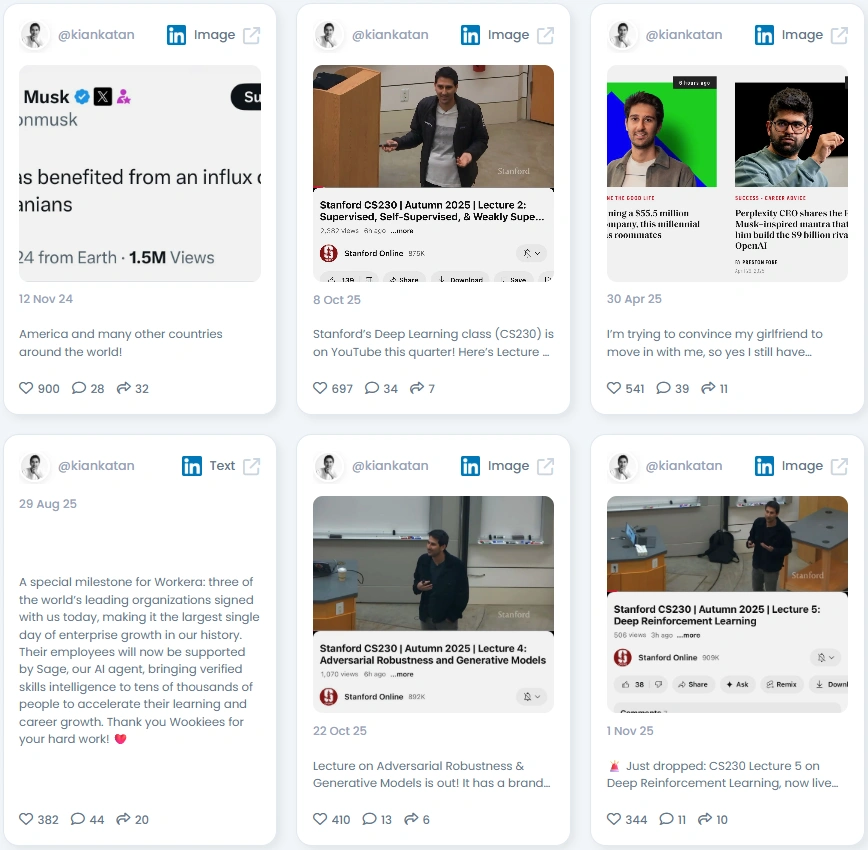This screenshot has height=850, width=868.
Task: Open the CS230 Lecture 2 video thumbnail
Action: [433, 173]
